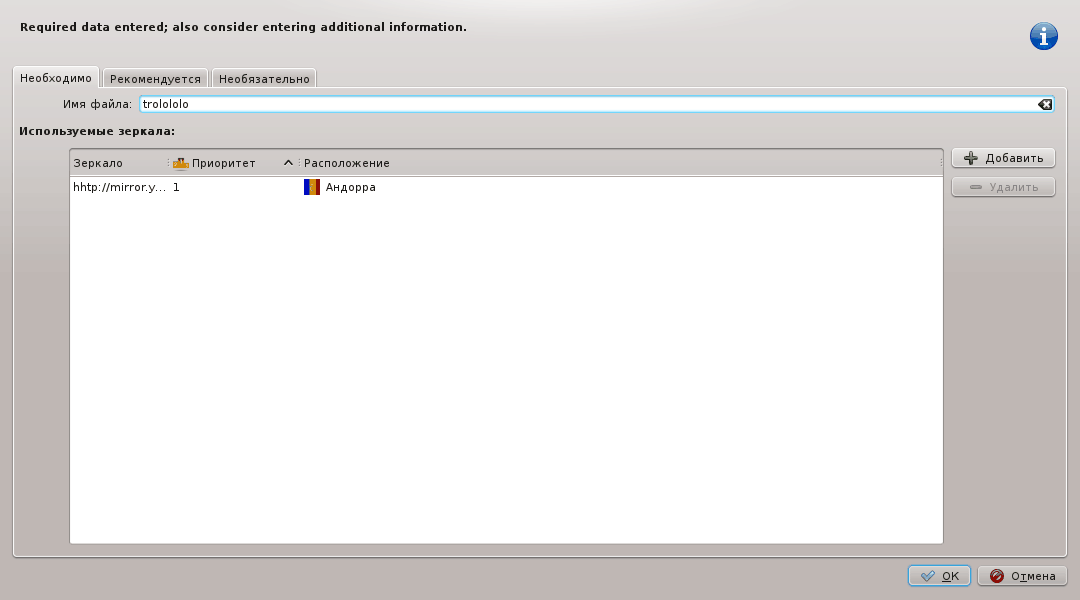
Task: Click the minus icon on Удалить button
Action: [977, 186]
